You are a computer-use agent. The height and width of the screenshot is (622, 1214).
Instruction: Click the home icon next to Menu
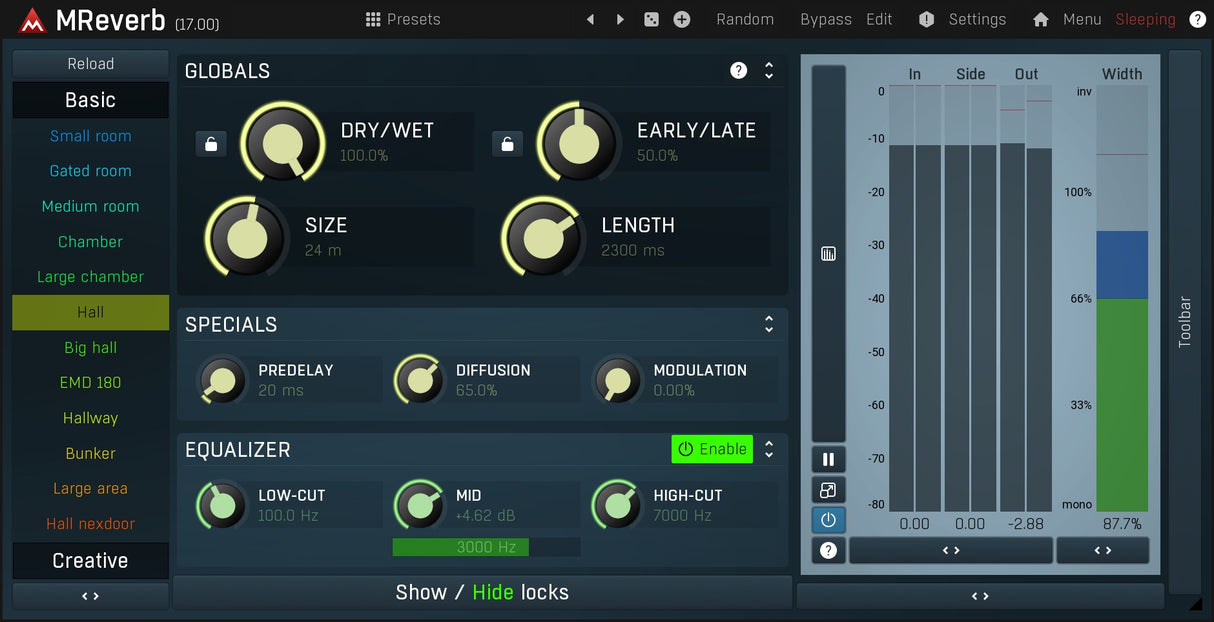[x=1041, y=19]
